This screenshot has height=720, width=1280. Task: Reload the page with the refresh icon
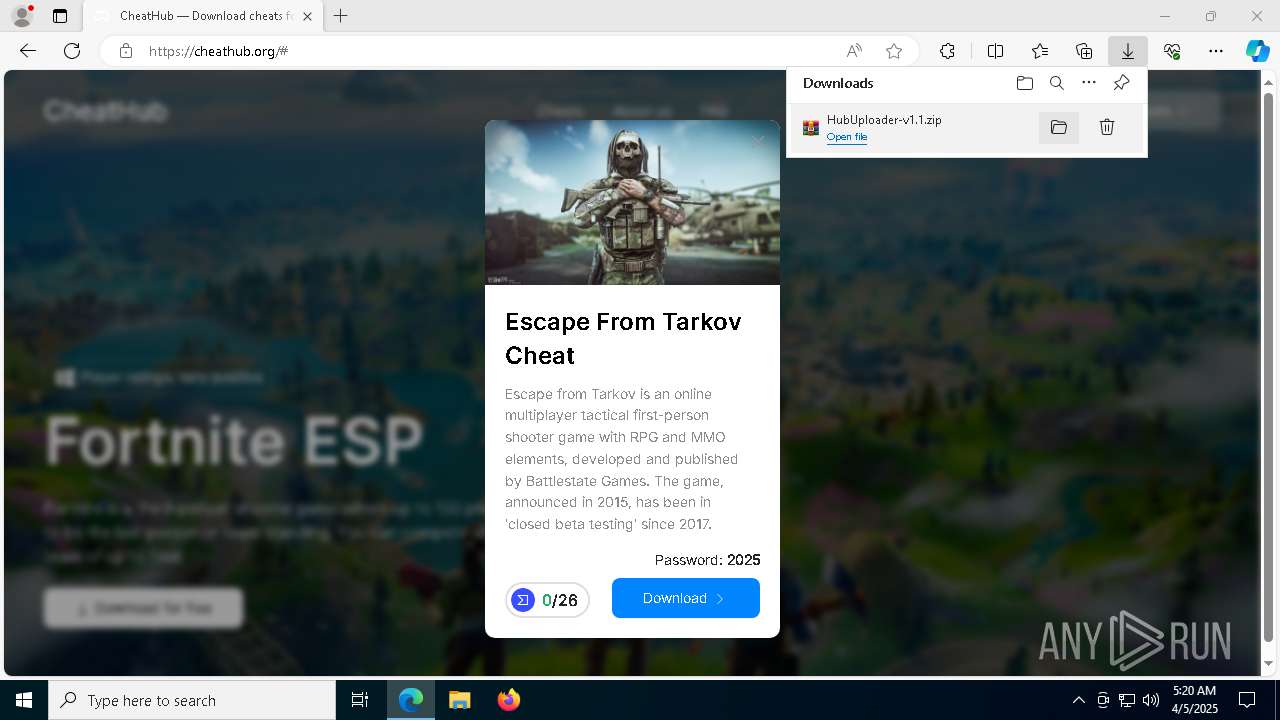click(x=72, y=51)
